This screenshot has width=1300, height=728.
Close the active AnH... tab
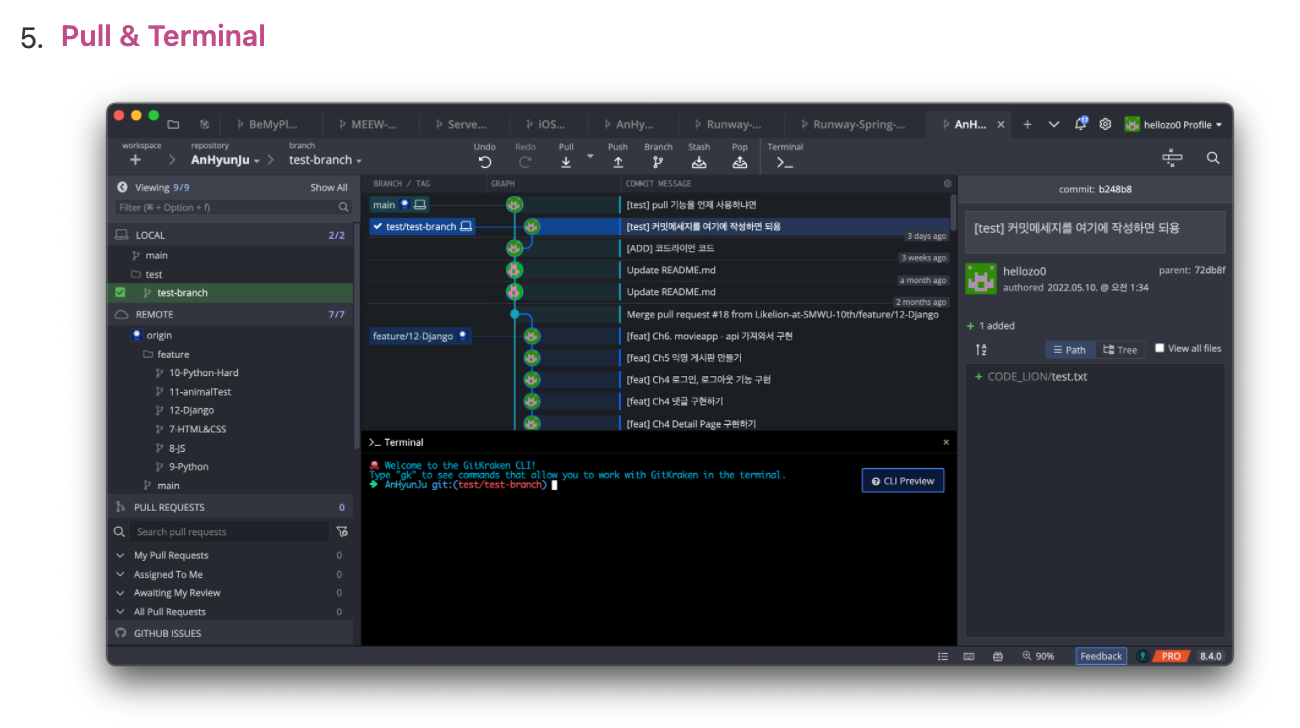pos(1002,125)
